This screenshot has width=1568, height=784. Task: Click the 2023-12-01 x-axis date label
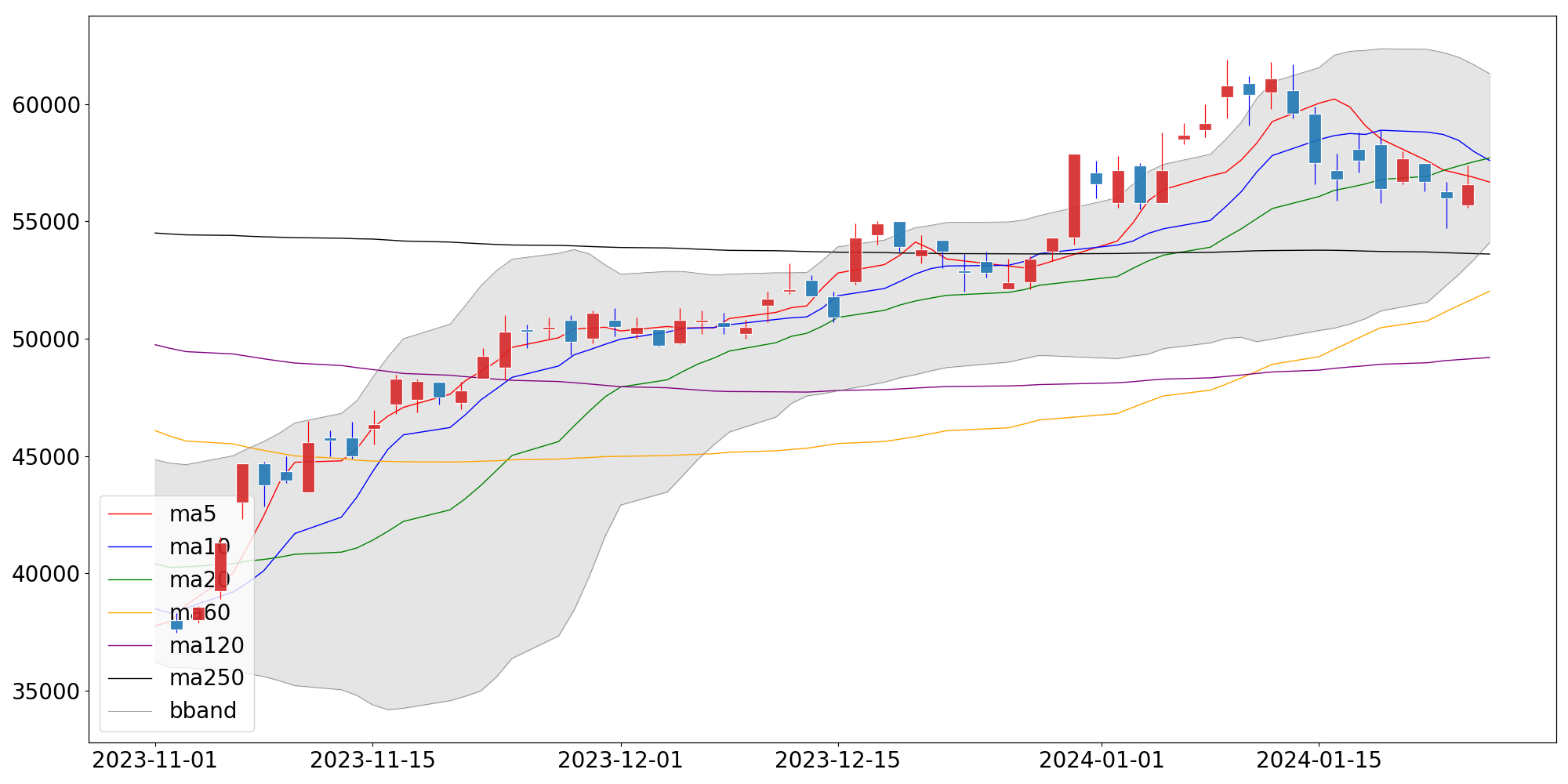[x=621, y=761]
